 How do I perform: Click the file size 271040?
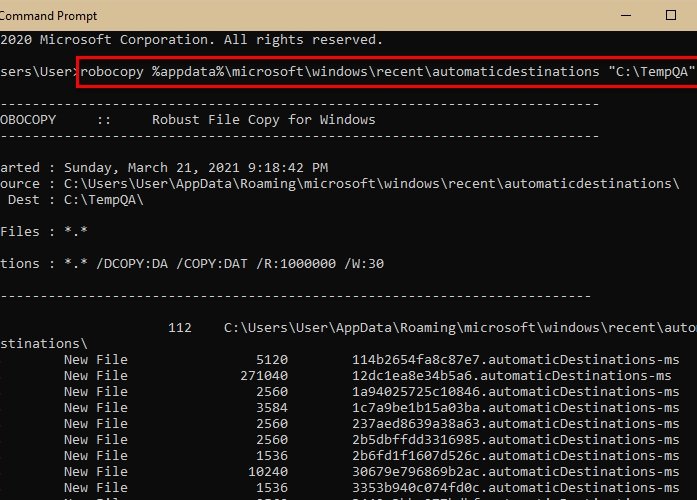point(264,376)
